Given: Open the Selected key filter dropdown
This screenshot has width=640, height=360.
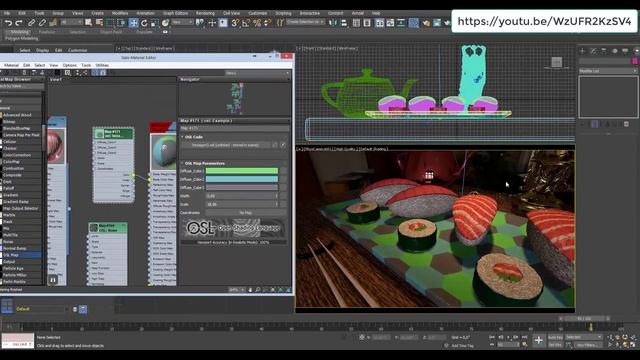Looking at the screenshot, I should [x=584, y=337].
